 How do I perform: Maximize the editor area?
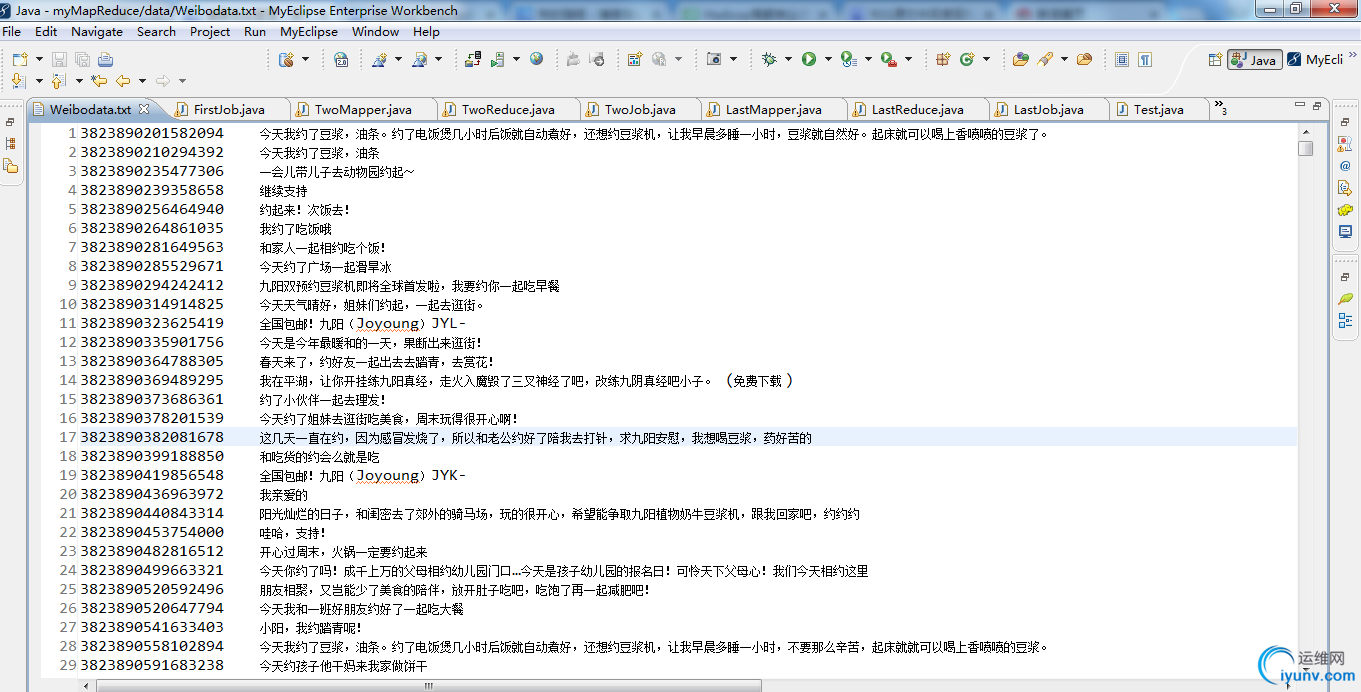click(x=1318, y=105)
